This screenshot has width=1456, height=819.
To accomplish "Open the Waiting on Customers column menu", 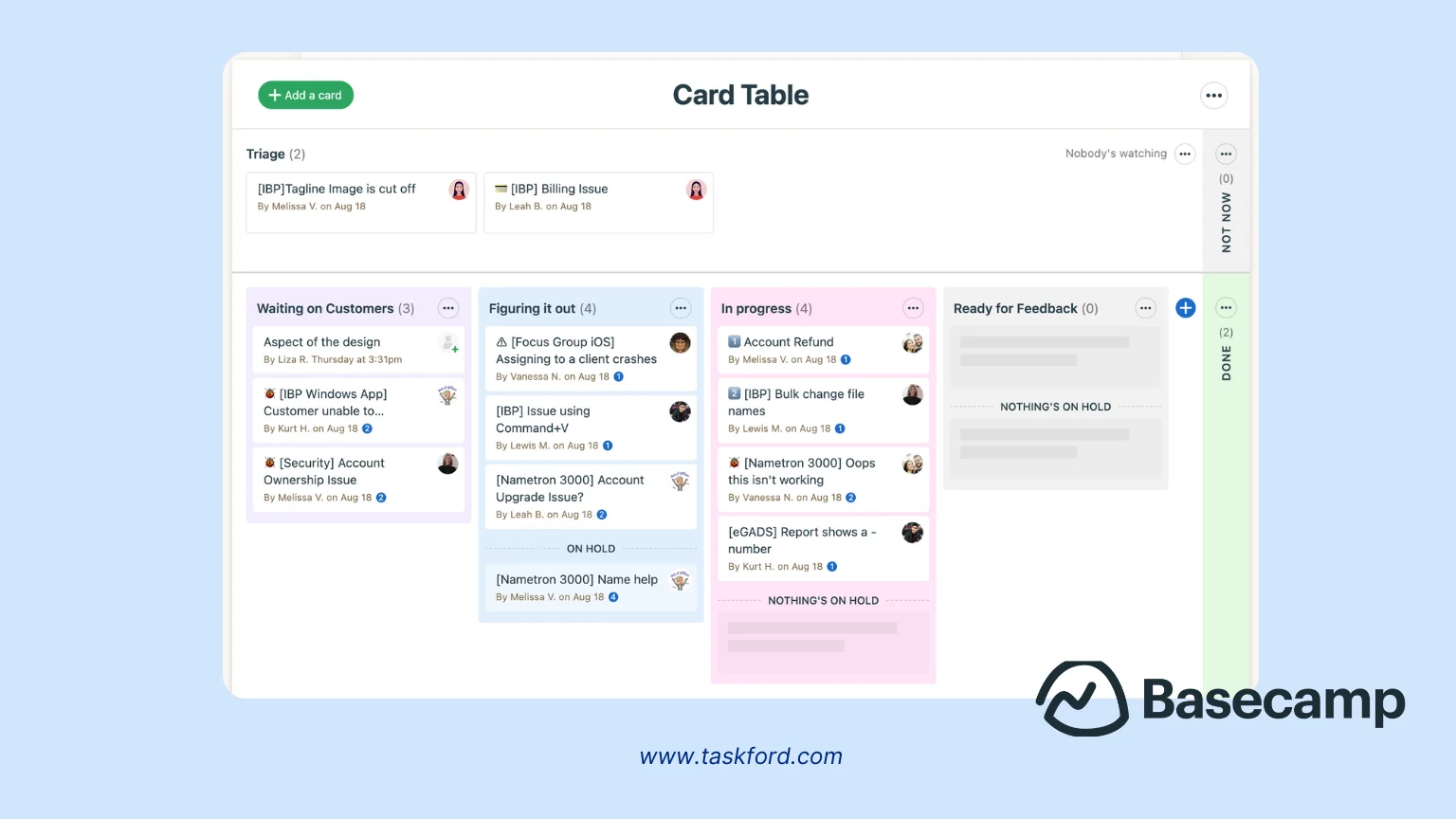I will coord(448,308).
